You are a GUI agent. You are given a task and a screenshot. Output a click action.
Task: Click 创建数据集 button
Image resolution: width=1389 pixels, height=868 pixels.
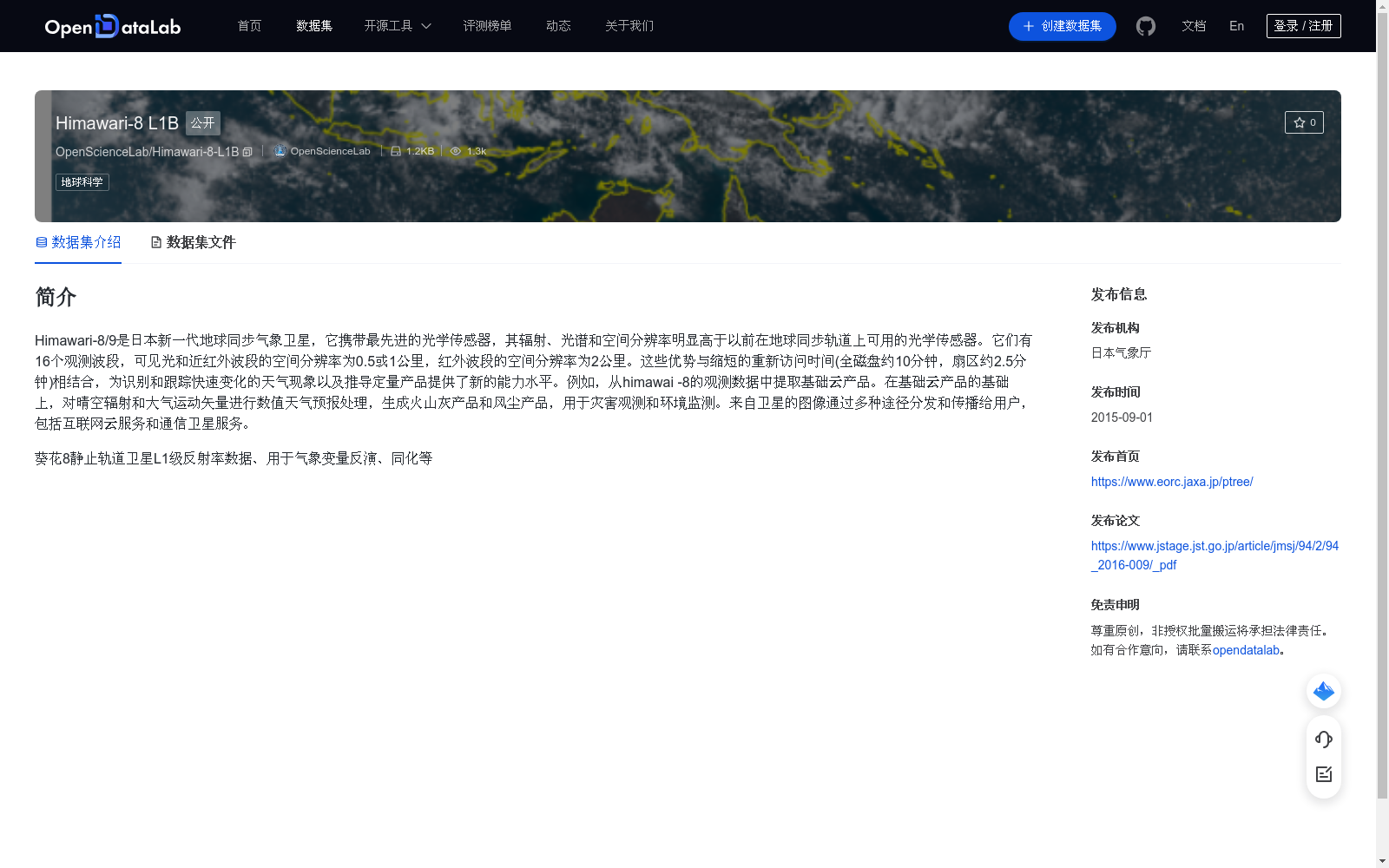1063,26
